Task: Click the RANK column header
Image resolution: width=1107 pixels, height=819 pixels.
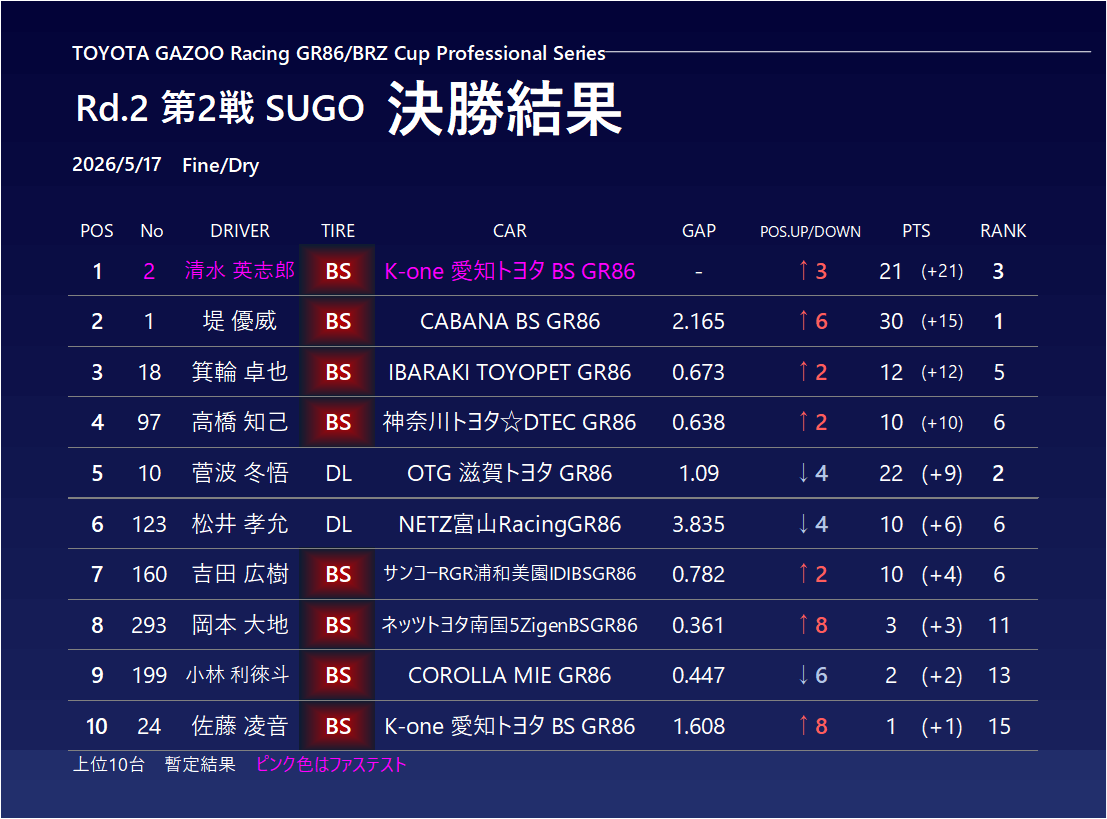Action: pyautogui.click(x=1003, y=231)
